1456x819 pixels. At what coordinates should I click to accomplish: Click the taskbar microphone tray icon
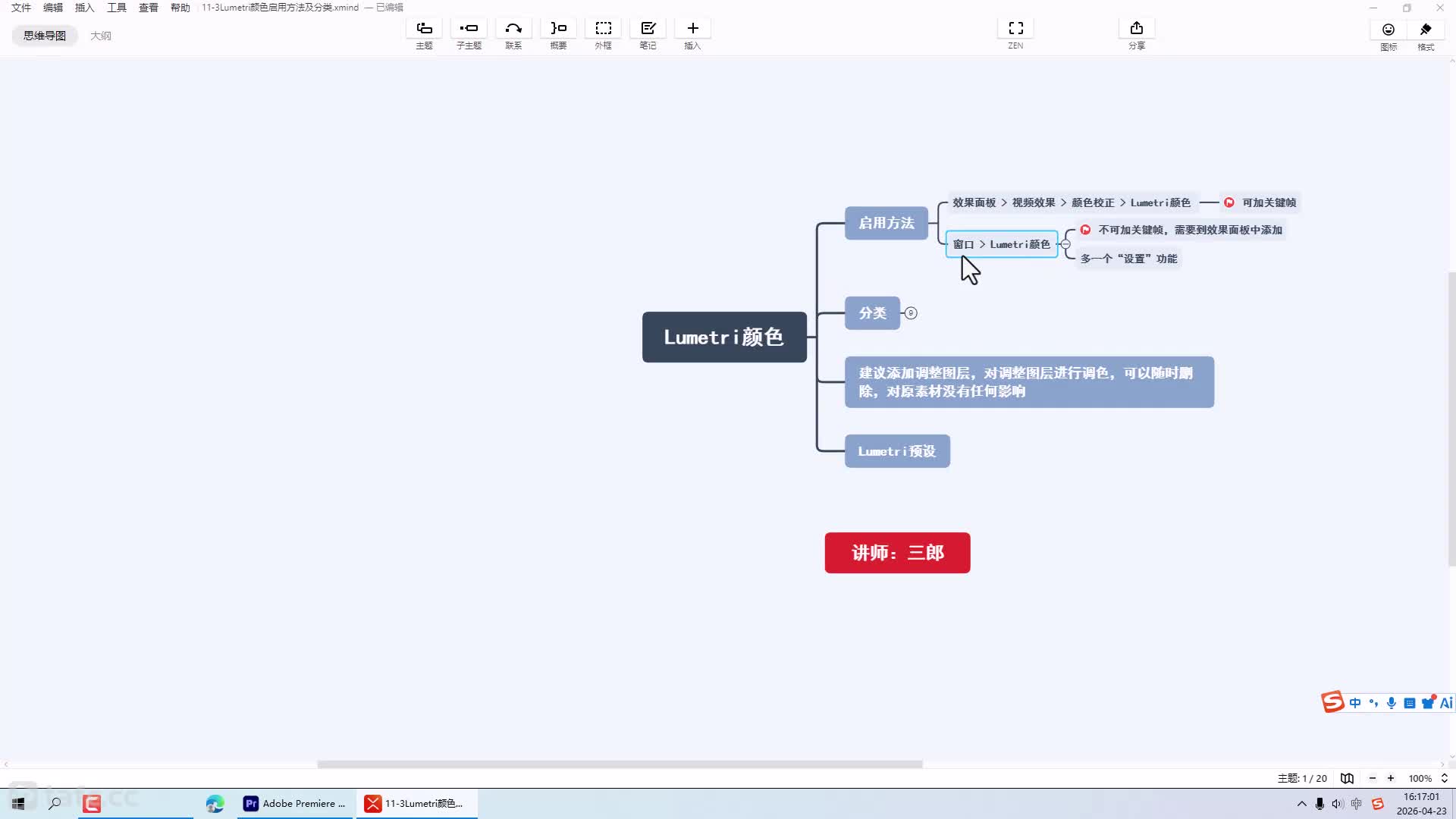[x=1319, y=804]
